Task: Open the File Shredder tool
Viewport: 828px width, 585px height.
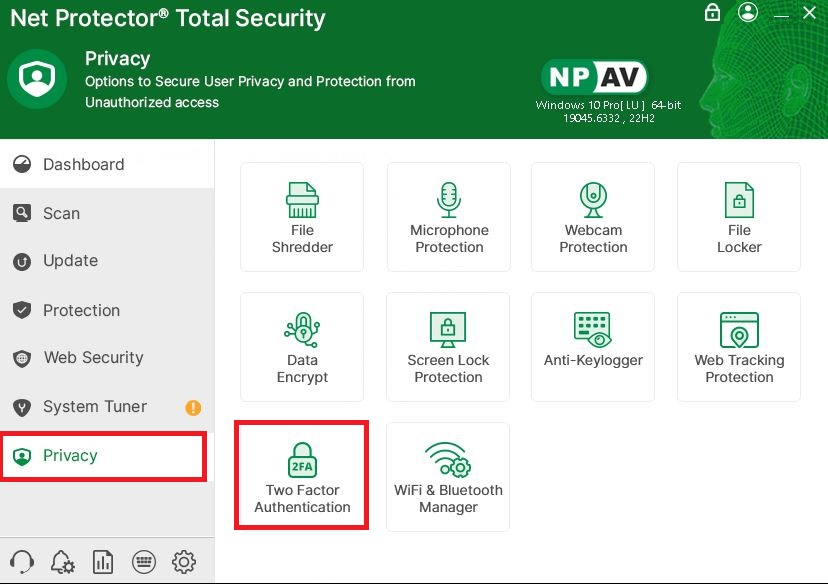Action: point(302,217)
